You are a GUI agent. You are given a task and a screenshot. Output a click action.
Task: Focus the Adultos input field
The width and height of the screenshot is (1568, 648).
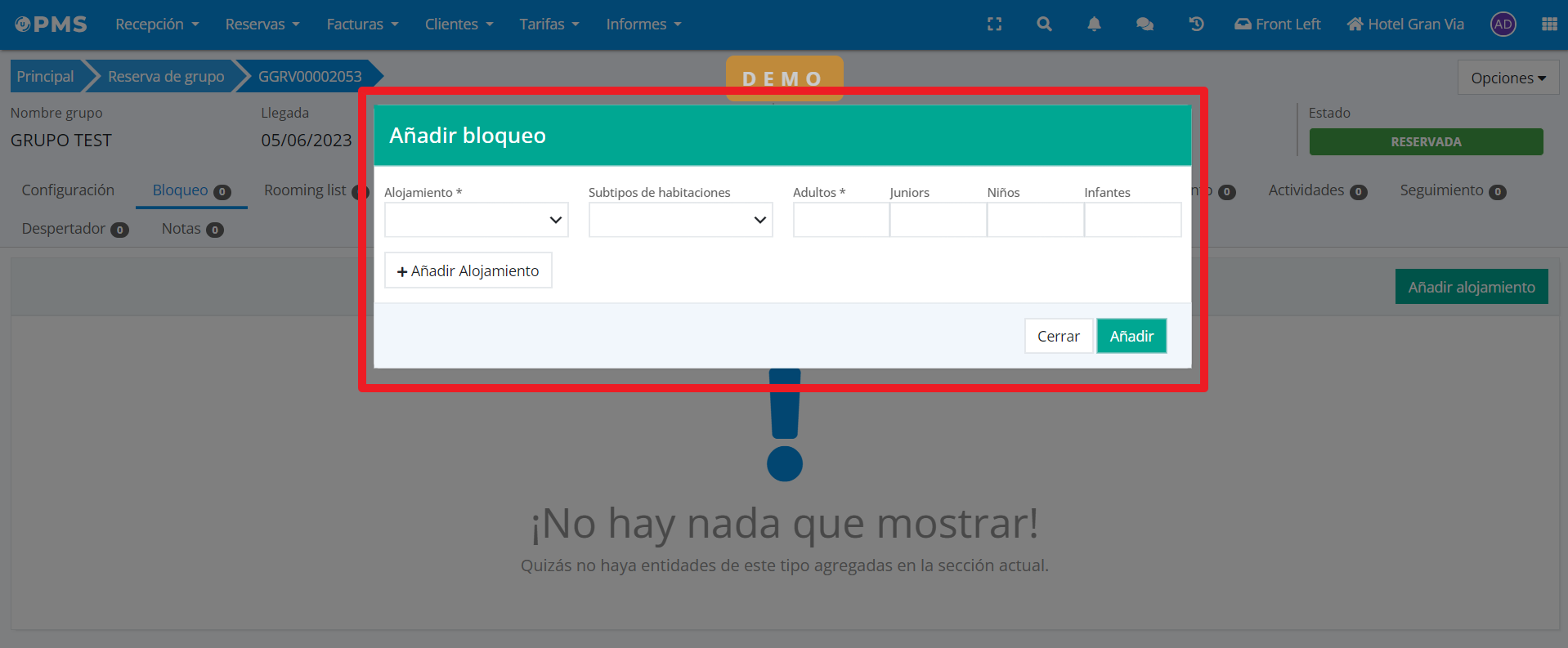point(840,220)
